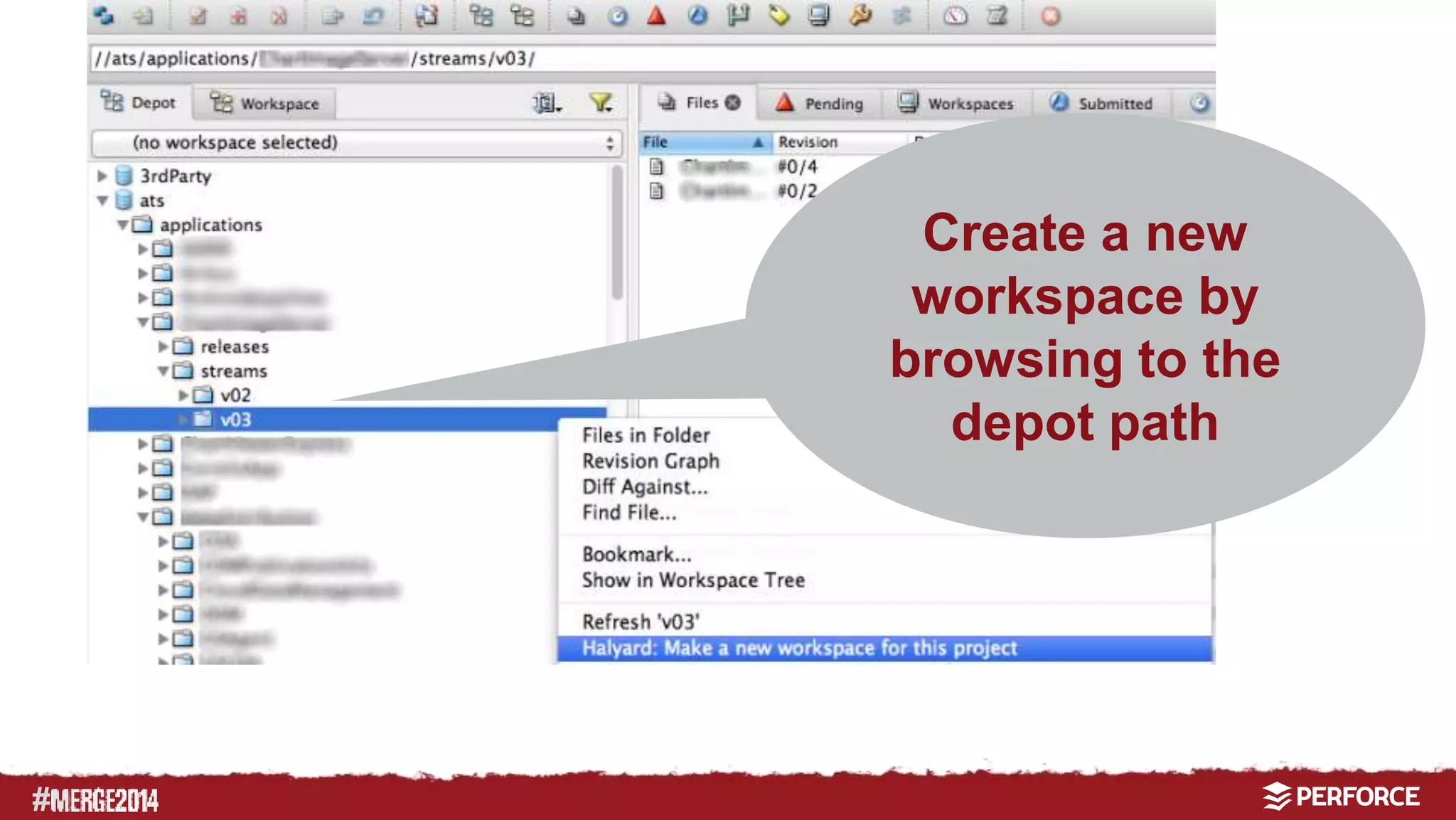Click the Mark for Add toolbar icon
Viewport: 1456px width, 820px height.
coord(238,15)
